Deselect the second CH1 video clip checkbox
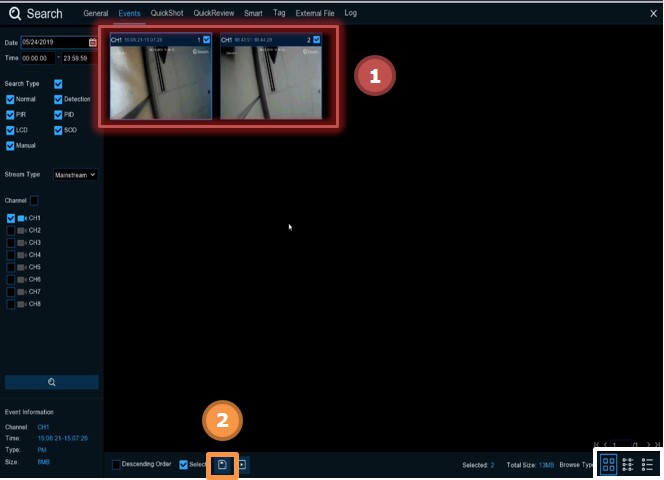This screenshot has width=664, height=480. (x=317, y=40)
